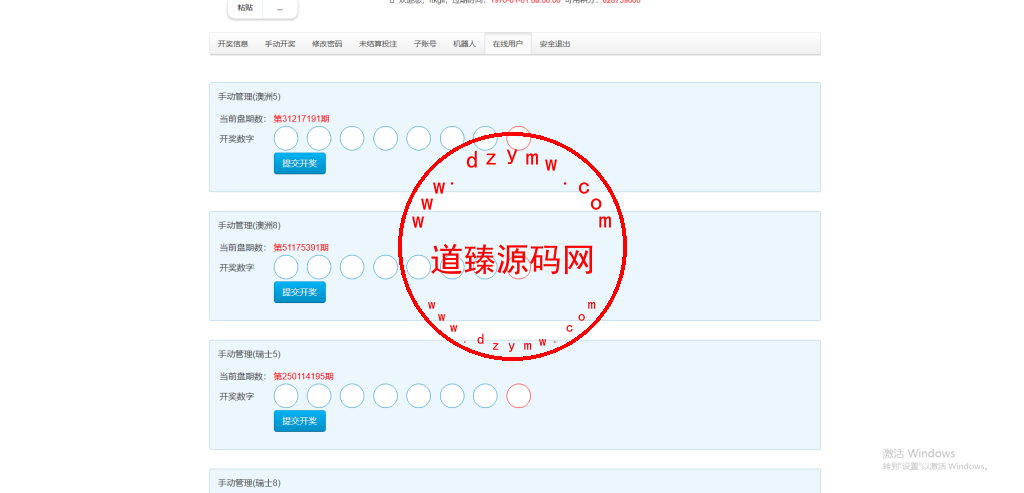
Task: Select fifth number circle in 澳洲5 panel
Action: click(419, 138)
